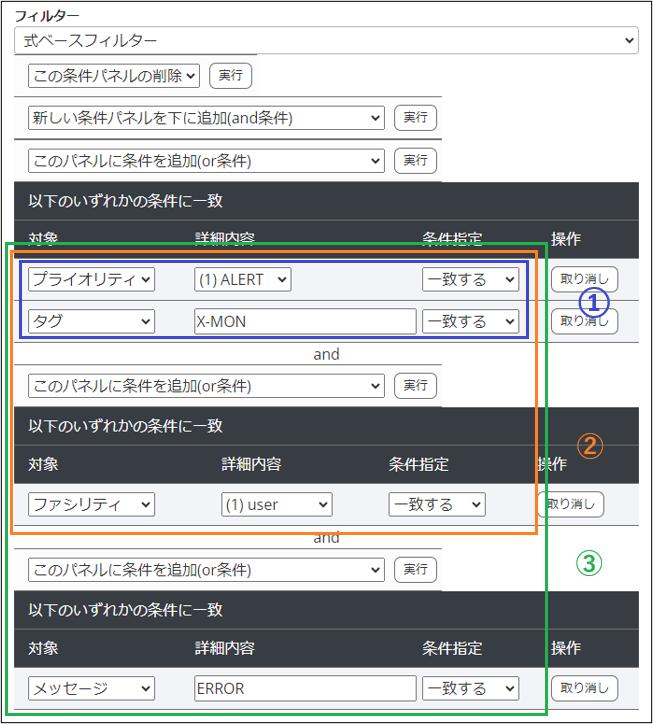The height and width of the screenshot is (724, 653).
Task: Click 取り消し in the プライオリティ row
Action: pyautogui.click(x=584, y=280)
